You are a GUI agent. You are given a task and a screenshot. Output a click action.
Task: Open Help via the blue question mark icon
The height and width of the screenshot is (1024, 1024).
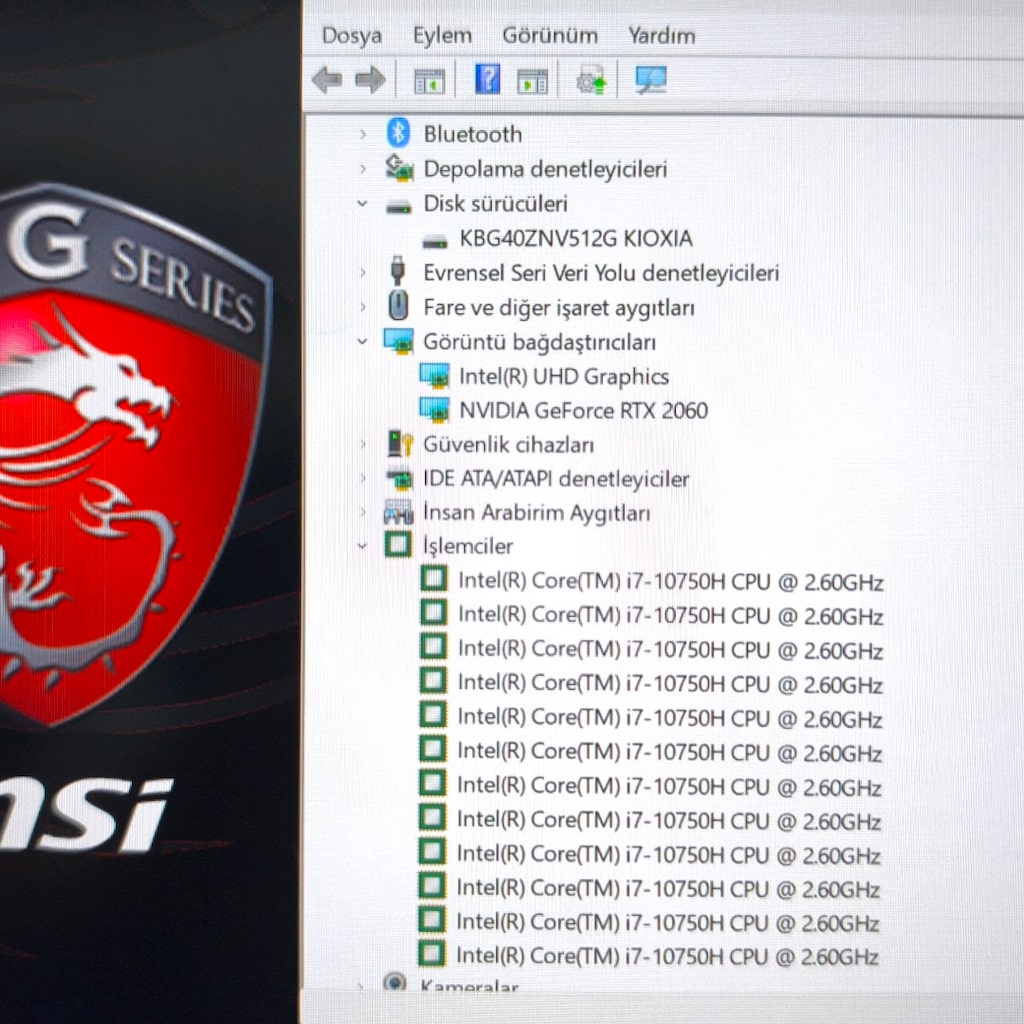(487, 80)
